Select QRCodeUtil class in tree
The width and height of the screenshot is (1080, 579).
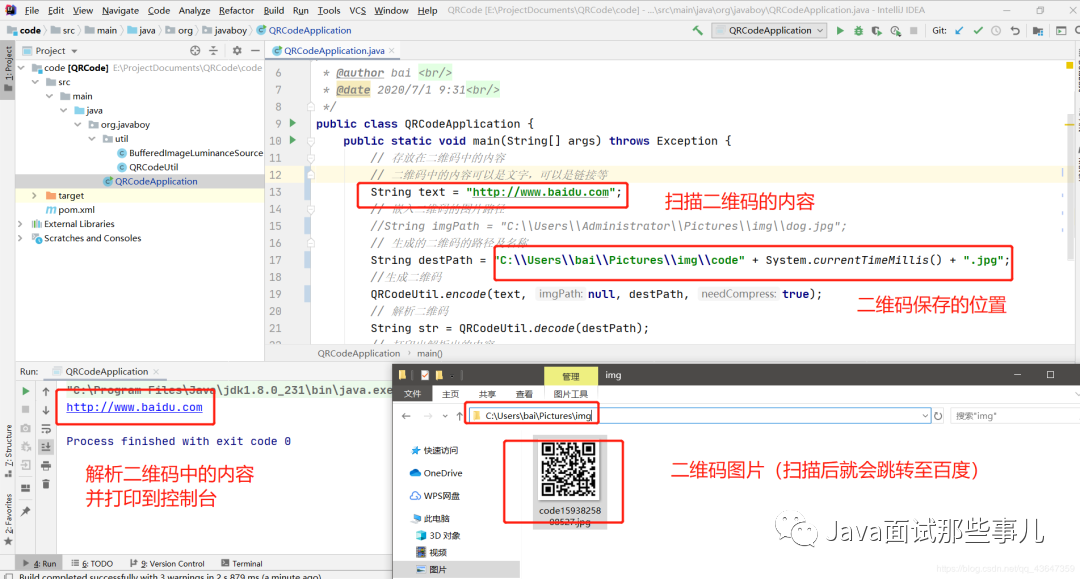(154, 167)
